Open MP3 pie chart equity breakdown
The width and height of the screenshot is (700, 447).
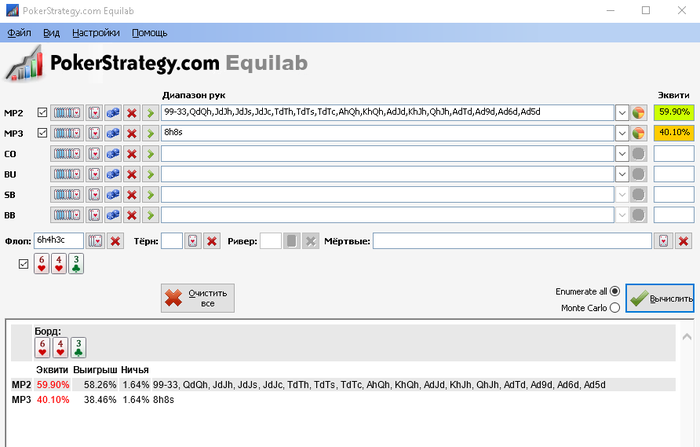tap(639, 133)
